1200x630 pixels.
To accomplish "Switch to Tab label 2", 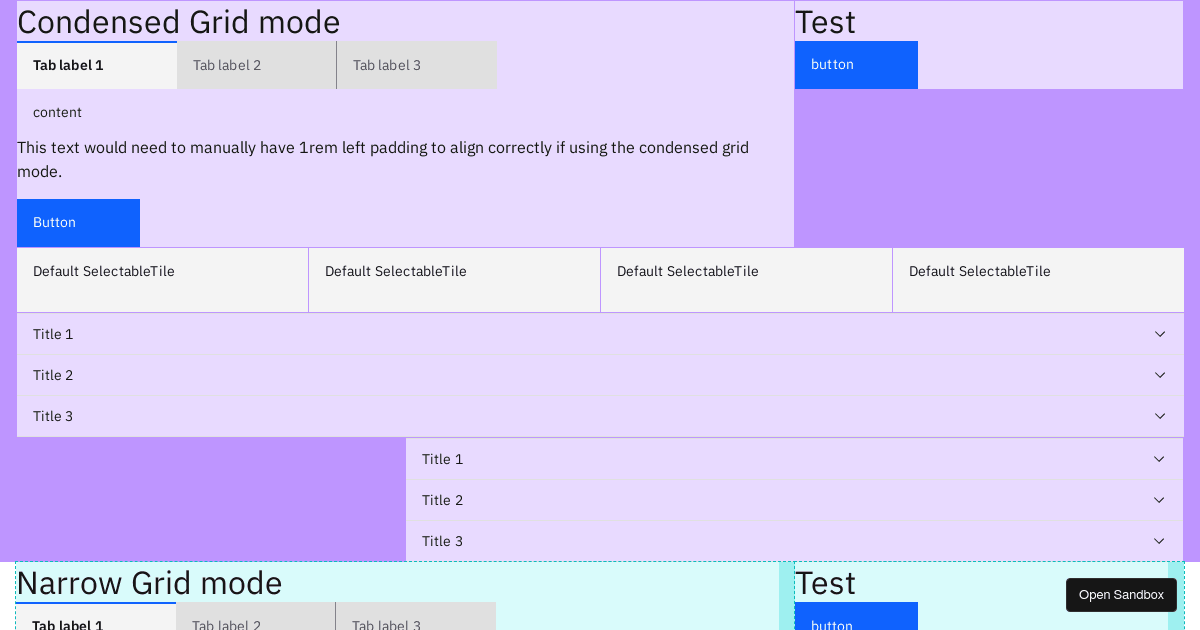I will tap(256, 64).
